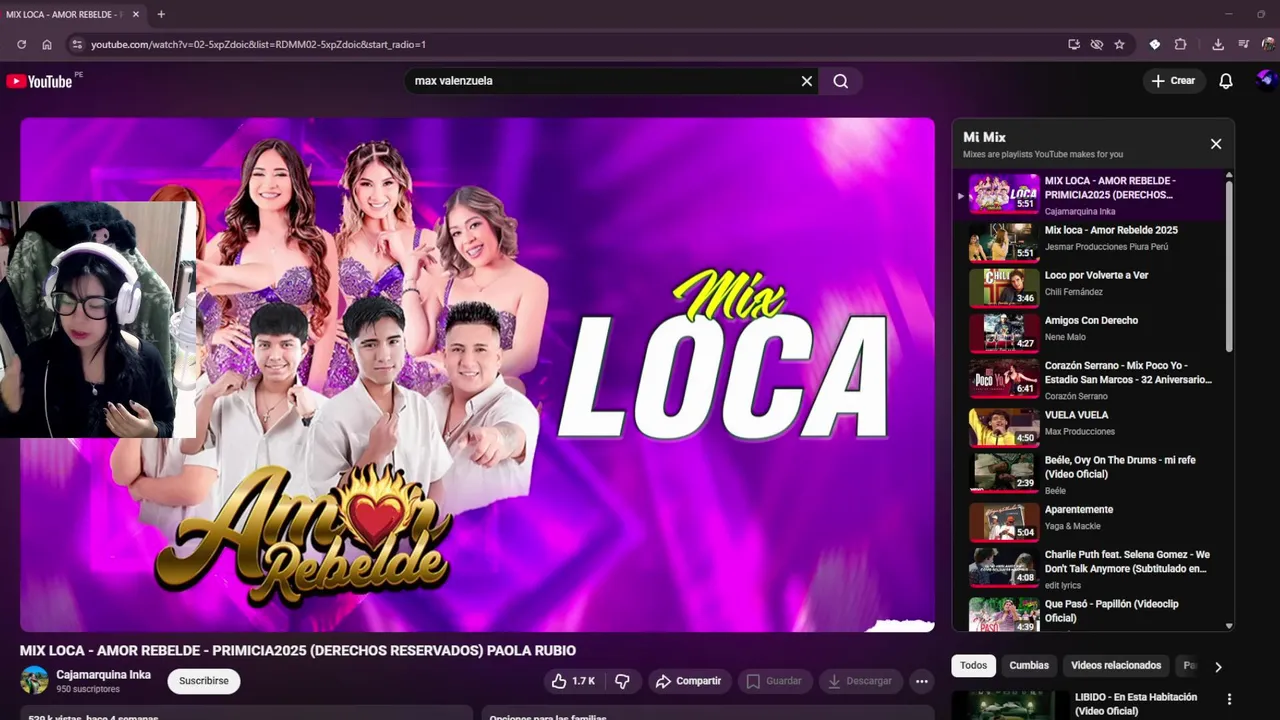Screen dimensions: 1280x720
Task: Click the 950 suscriptores text
Action: pos(88,690)
